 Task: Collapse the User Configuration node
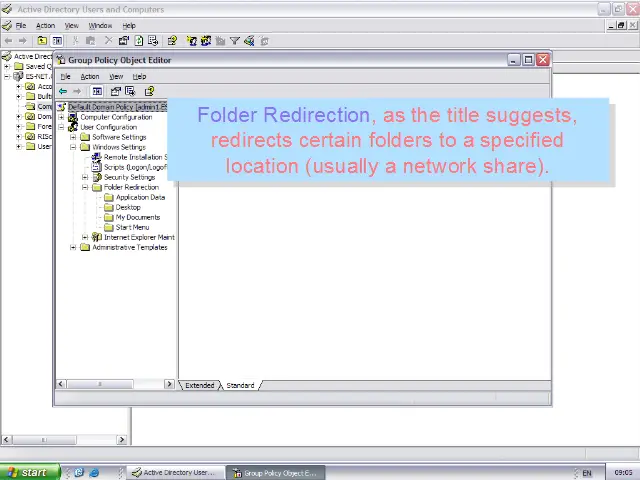click(61, 127)
